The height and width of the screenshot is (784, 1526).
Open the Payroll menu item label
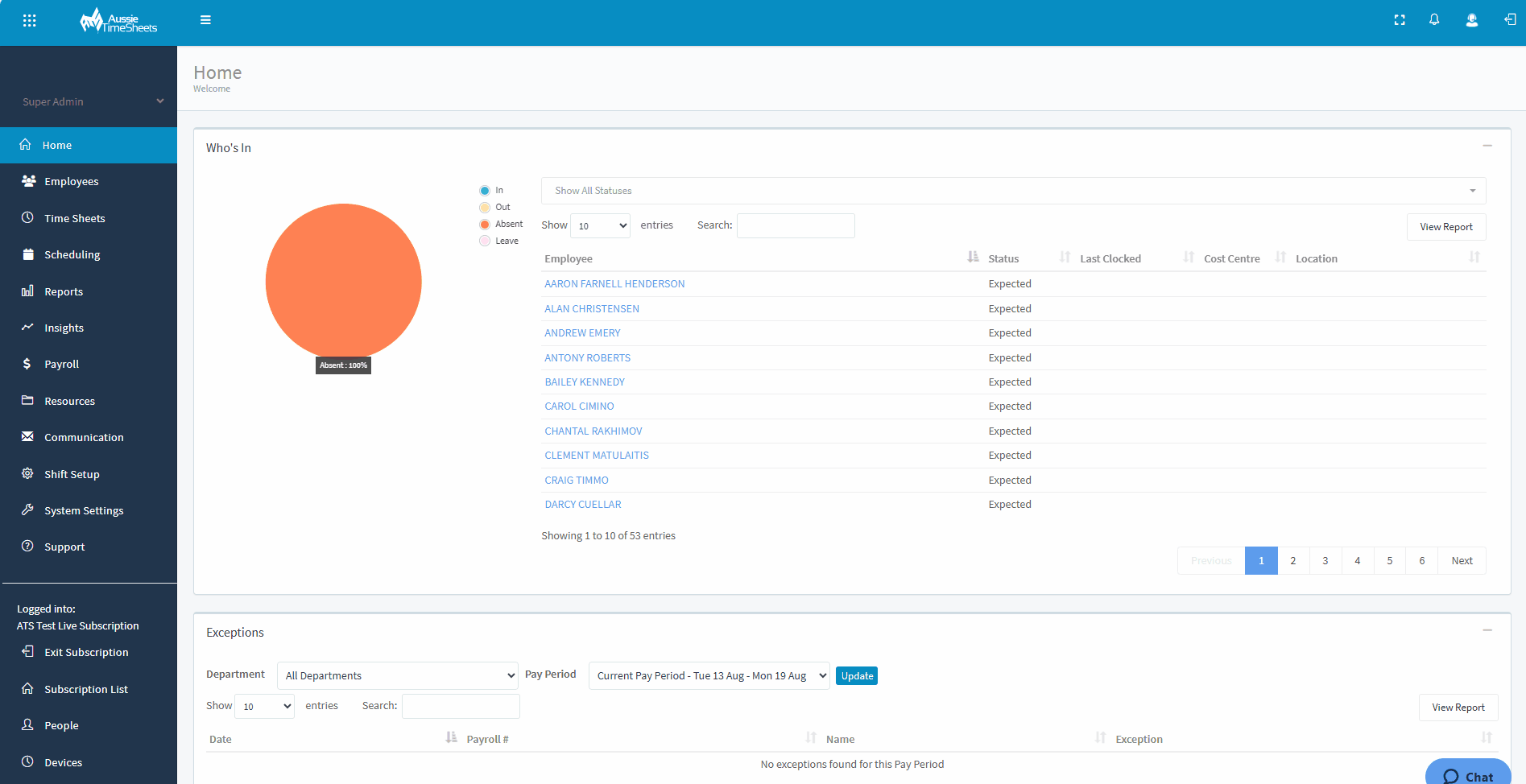[x=62, y=364]
